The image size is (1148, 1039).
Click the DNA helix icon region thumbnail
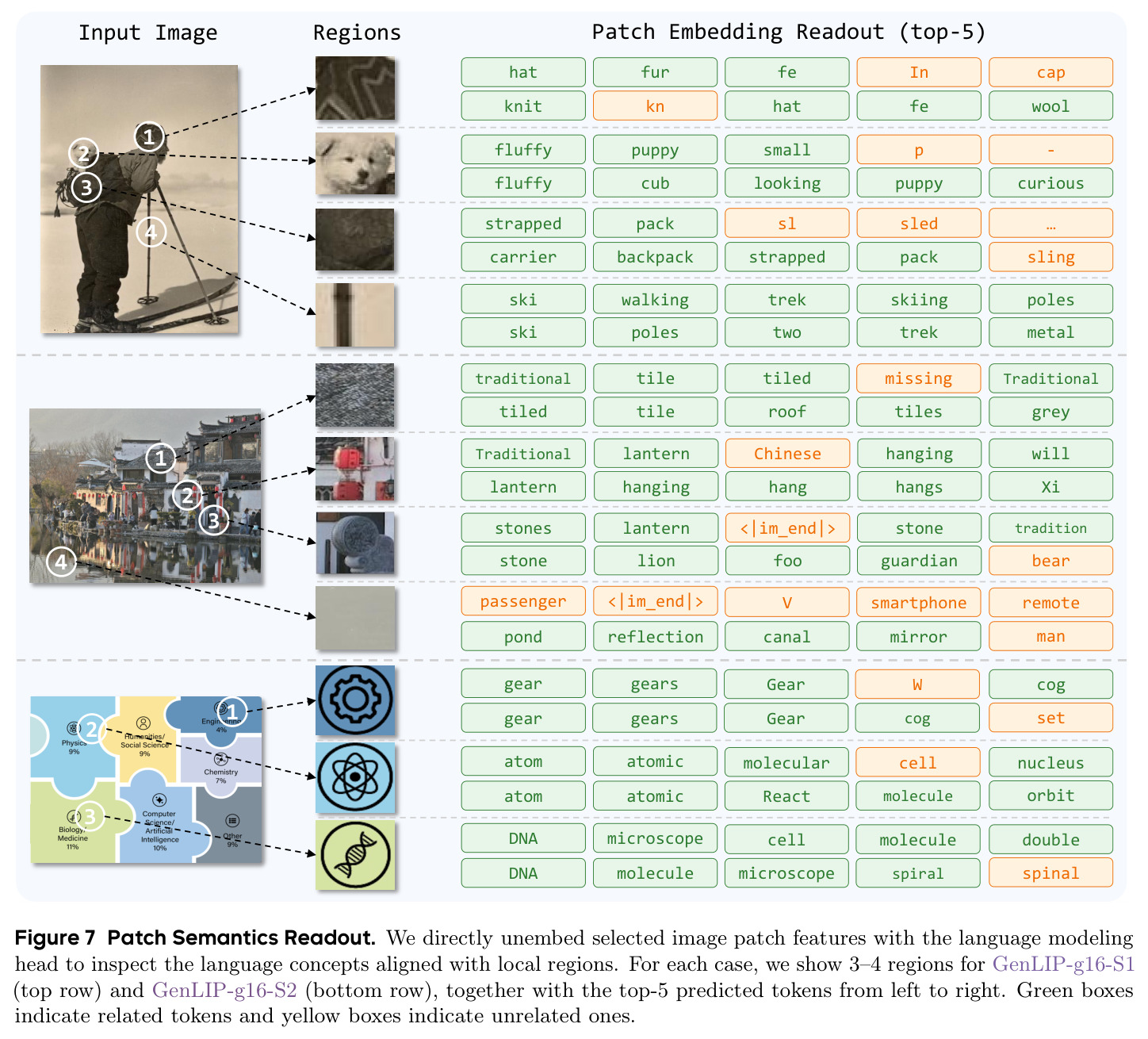point(355,855)
